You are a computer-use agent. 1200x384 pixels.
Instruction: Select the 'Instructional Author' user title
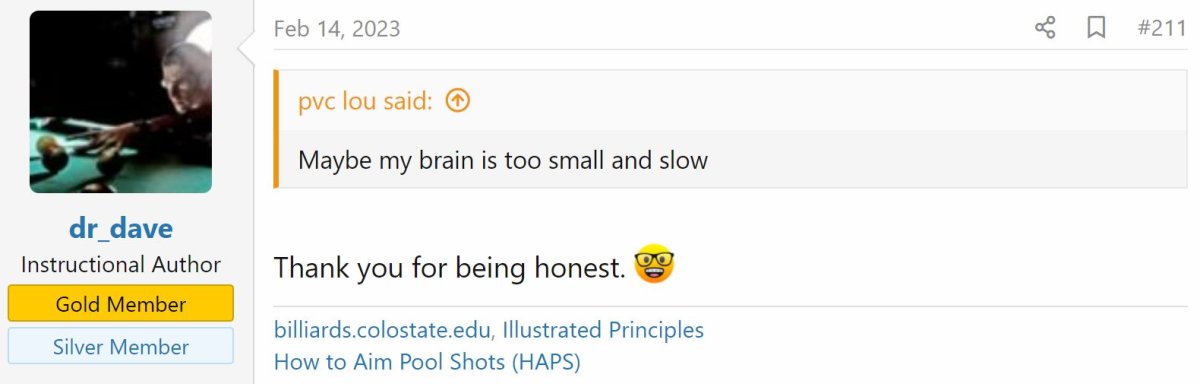pos(121,265)
